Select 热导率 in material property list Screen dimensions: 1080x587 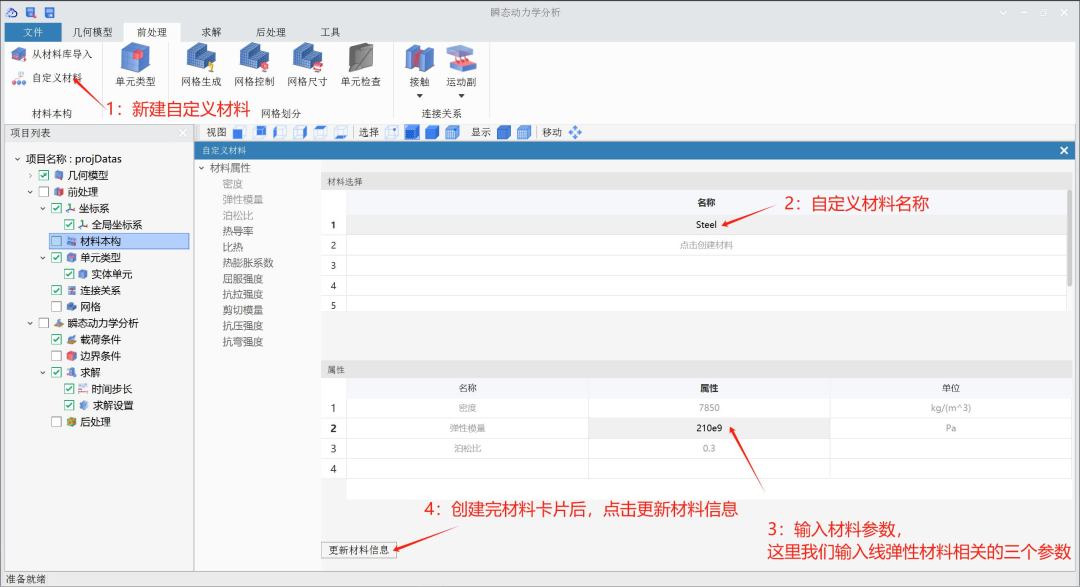point(238,231)
